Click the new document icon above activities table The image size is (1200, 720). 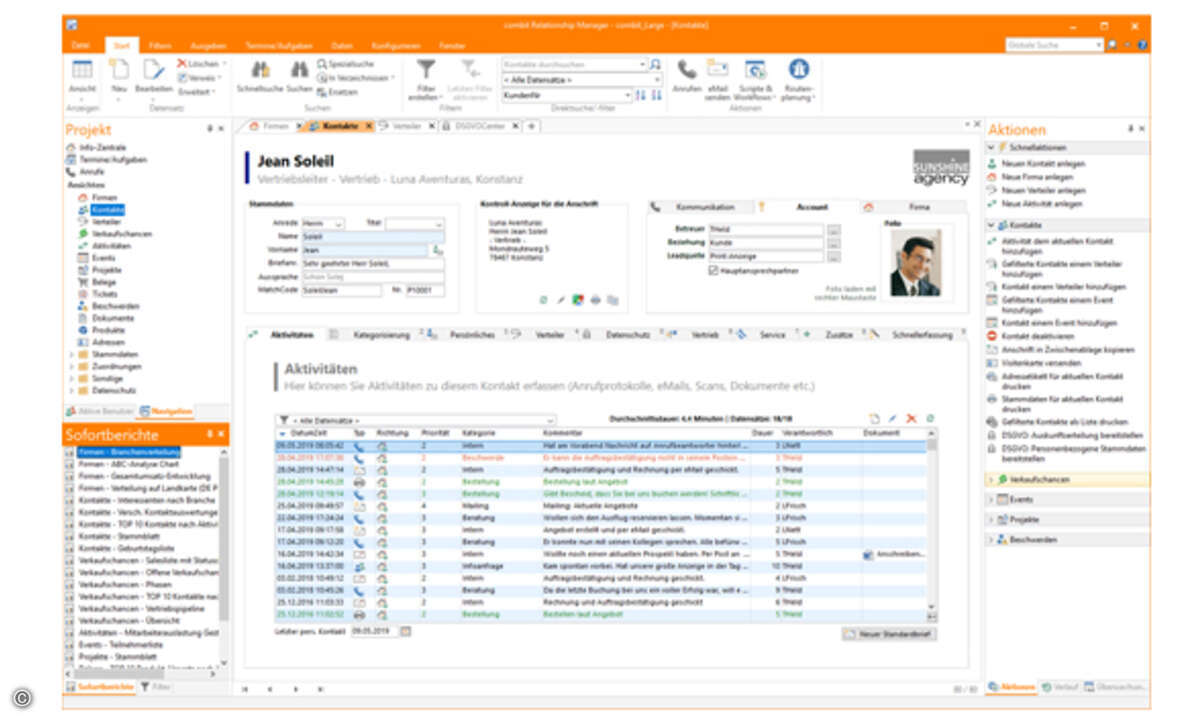click(x=873, y=418)
